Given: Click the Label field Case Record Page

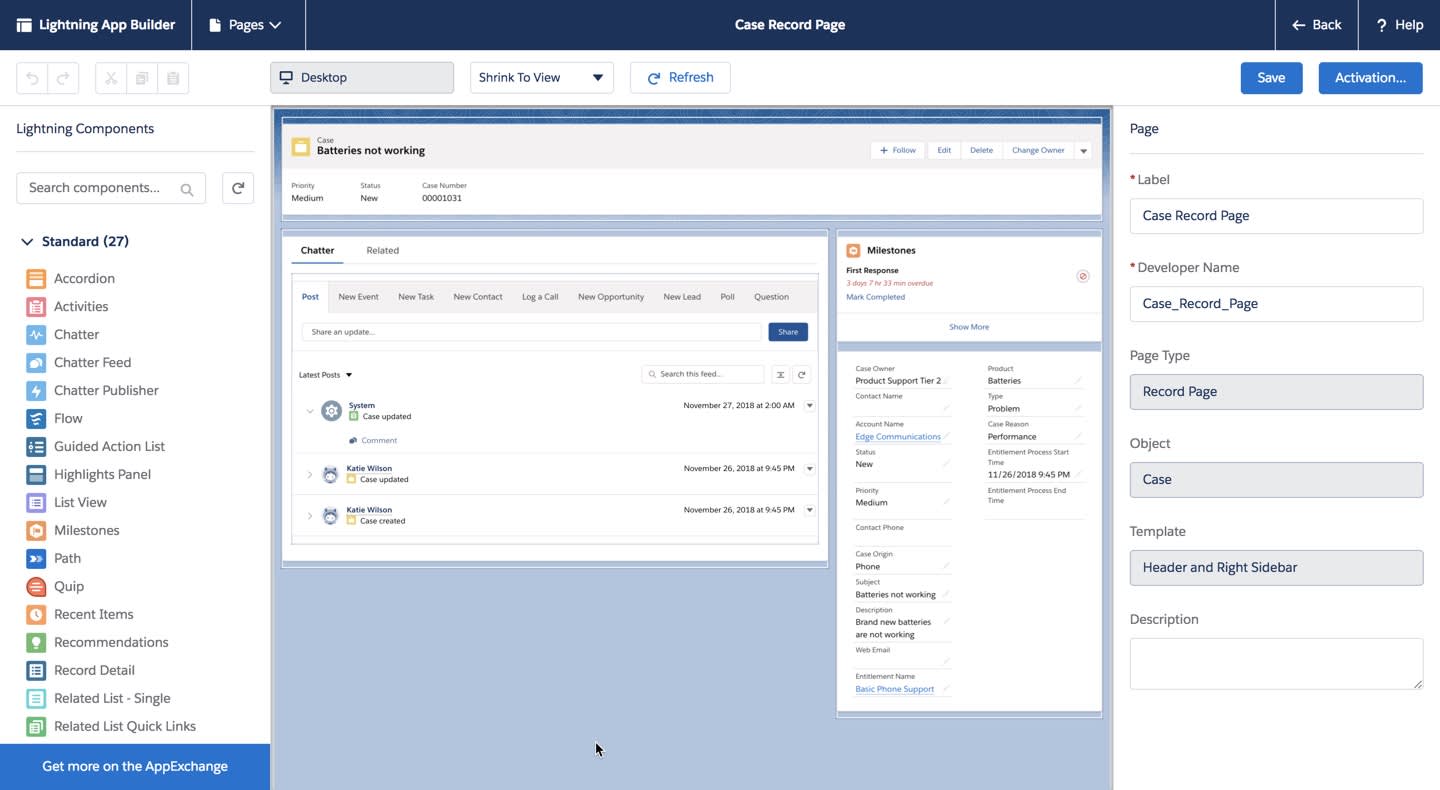Looking at the screenshot, I should 1276,216.
